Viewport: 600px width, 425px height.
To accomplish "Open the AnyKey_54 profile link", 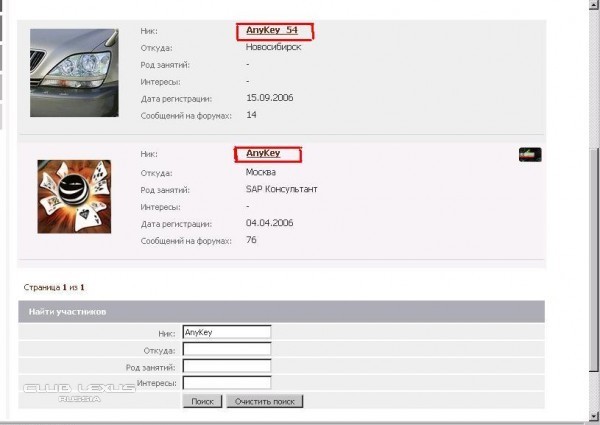I will click(272, 31).
